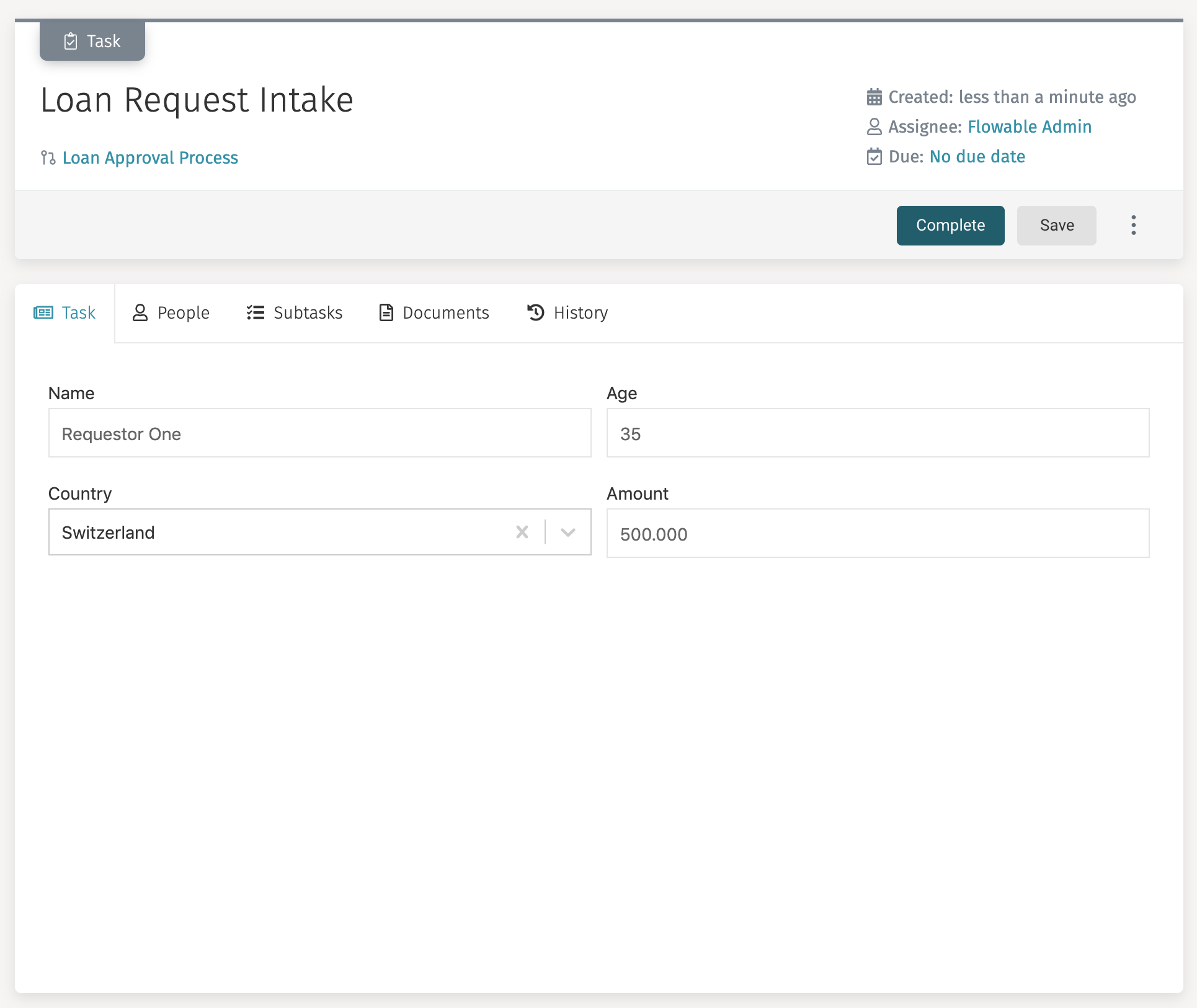Click the History clock icon
The image size is (1197, 1008).
pos(535,312)
